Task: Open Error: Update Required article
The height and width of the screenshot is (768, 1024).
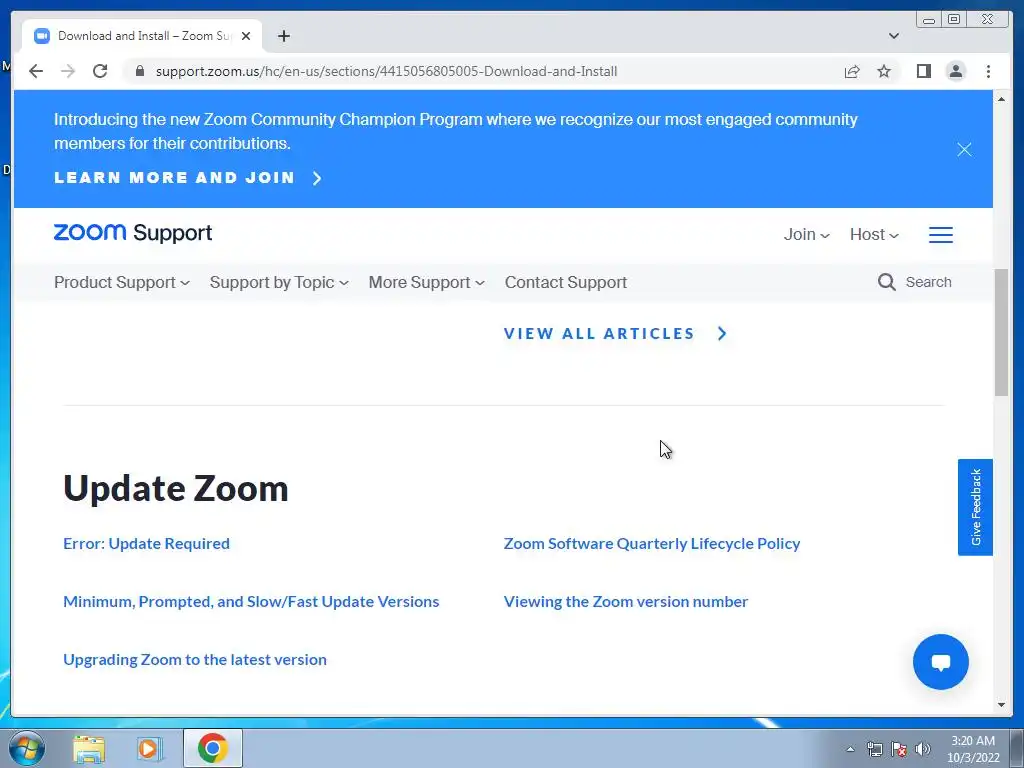Action: (x=146, y=543)
